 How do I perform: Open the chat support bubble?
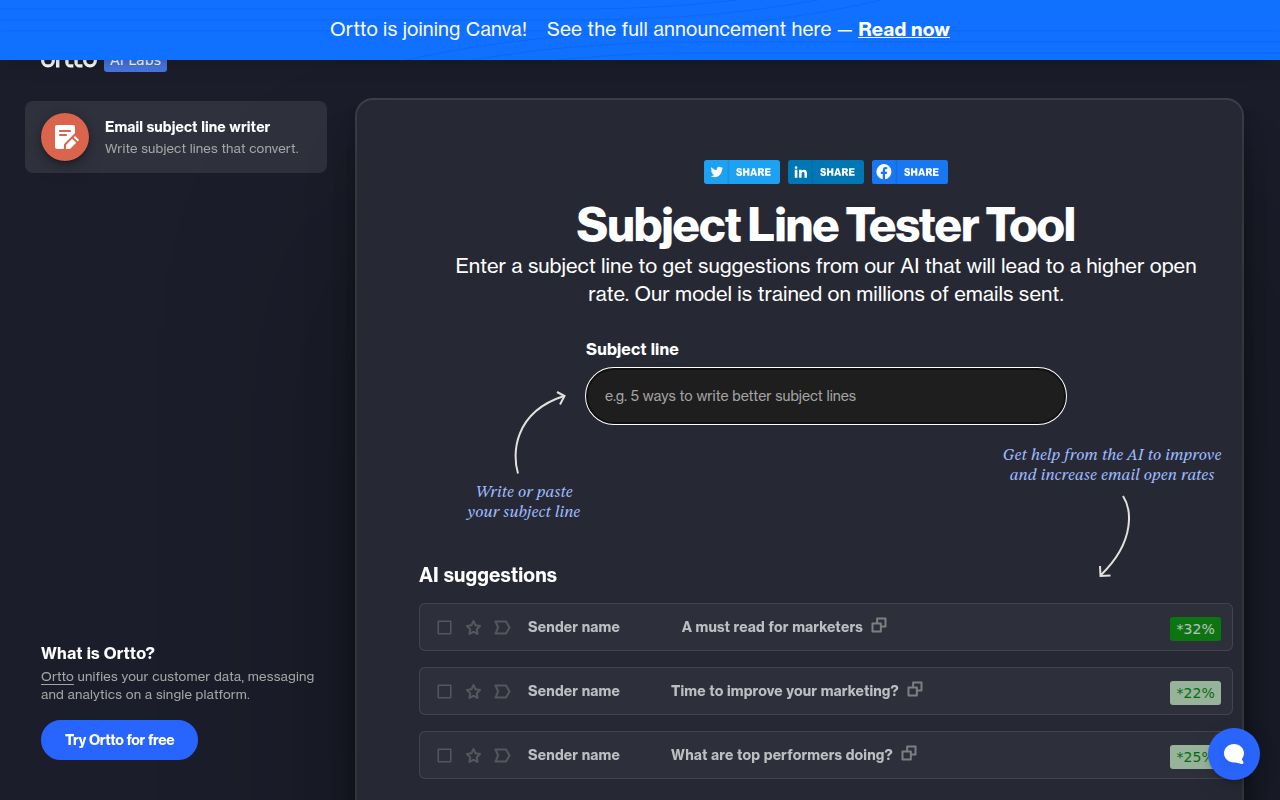click(1234, 754)
